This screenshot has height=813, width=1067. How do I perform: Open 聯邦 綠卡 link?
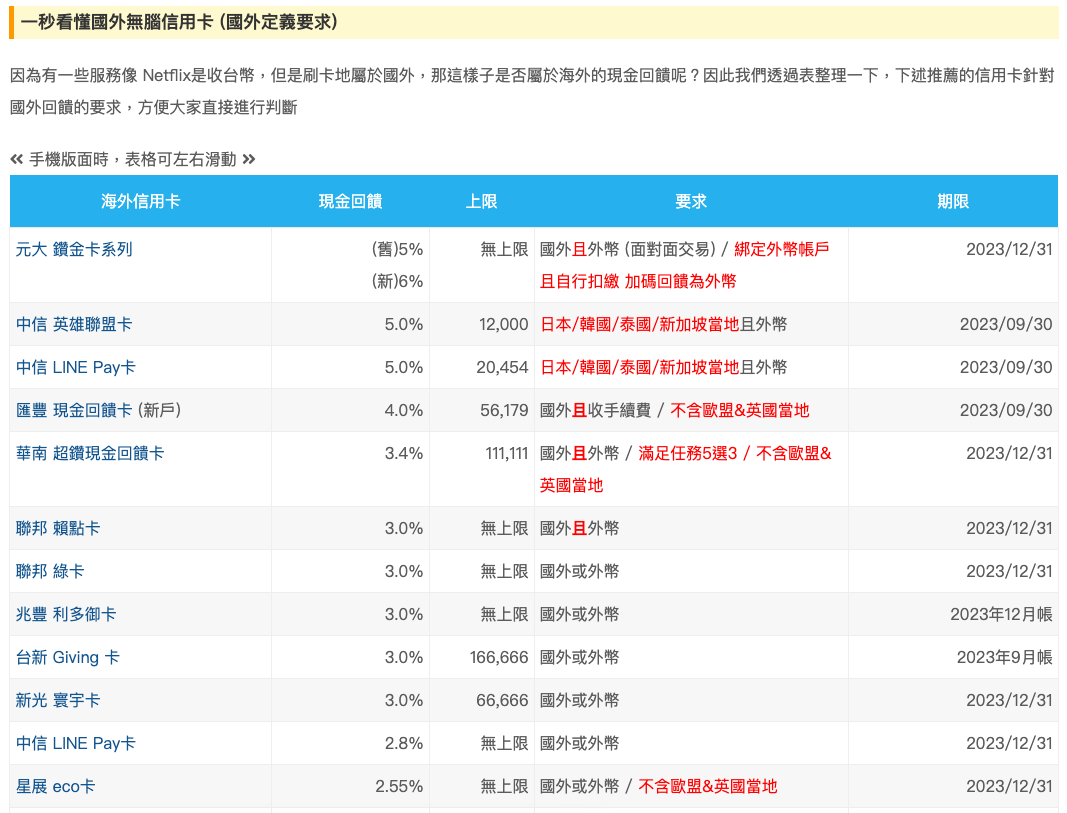tap(50, 571)
